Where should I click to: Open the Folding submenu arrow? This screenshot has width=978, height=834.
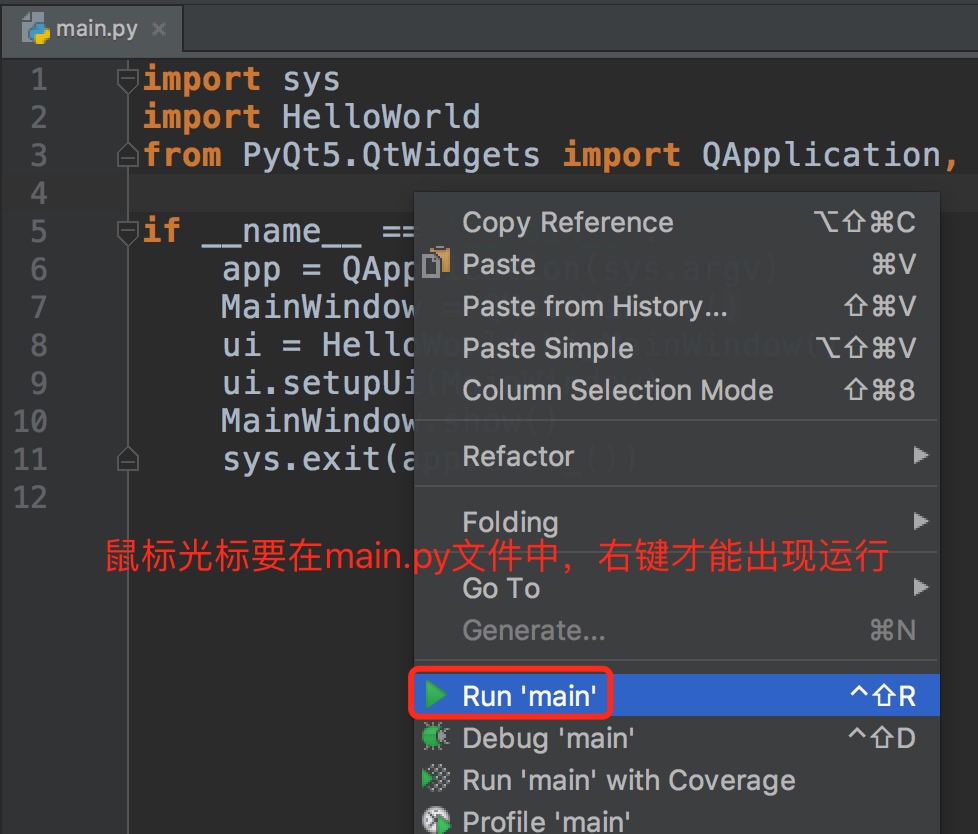[x=921, y=522]
